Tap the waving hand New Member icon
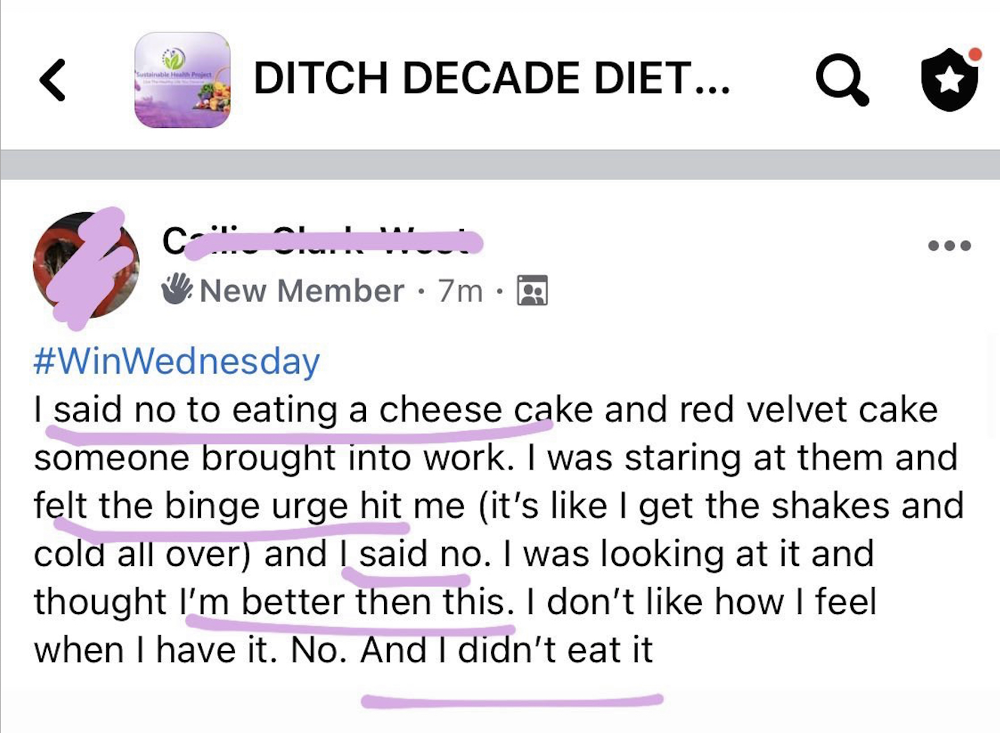1000x733 pixels. click(177, 290)
